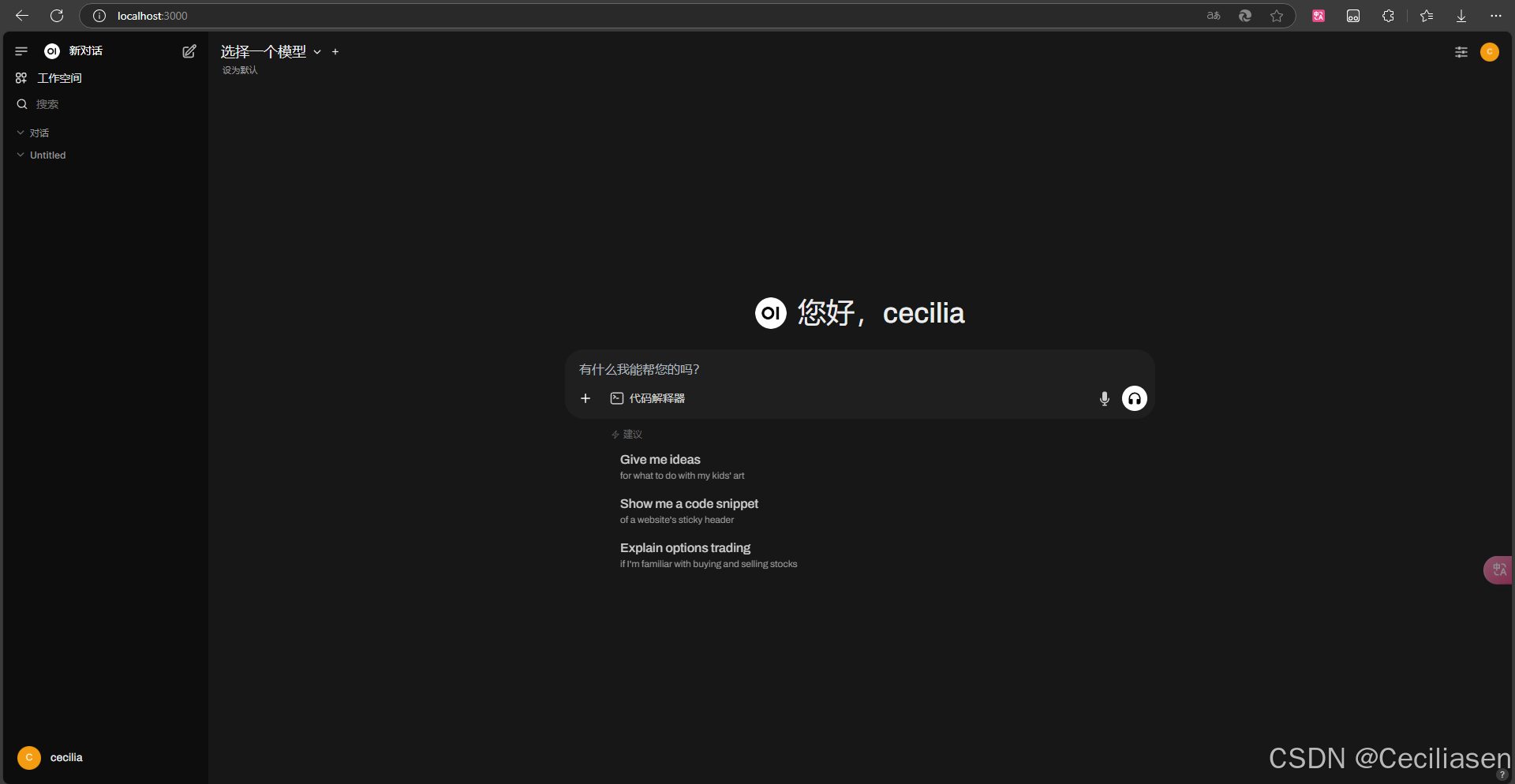Select the 'Show me a code snippet' suggestion
Image resolution: width=1515 pixels, height=784 pixels.
(x=690, y=511)
